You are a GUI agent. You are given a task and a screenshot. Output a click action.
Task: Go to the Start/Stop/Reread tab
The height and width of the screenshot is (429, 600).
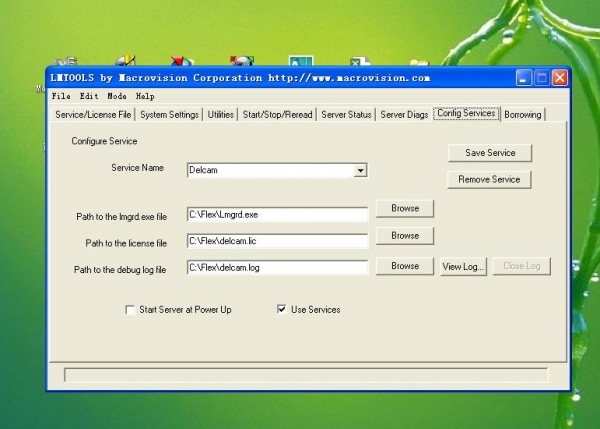(276, 115)
